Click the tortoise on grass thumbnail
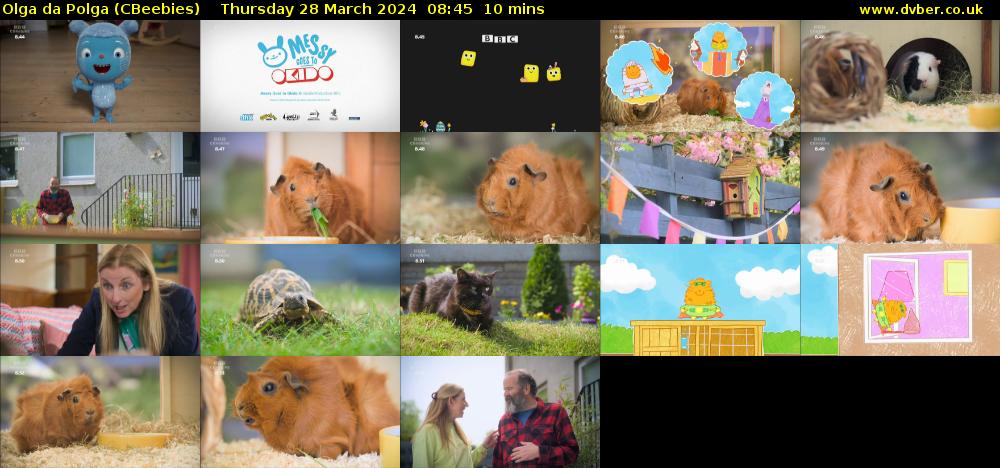 point(300,299)
